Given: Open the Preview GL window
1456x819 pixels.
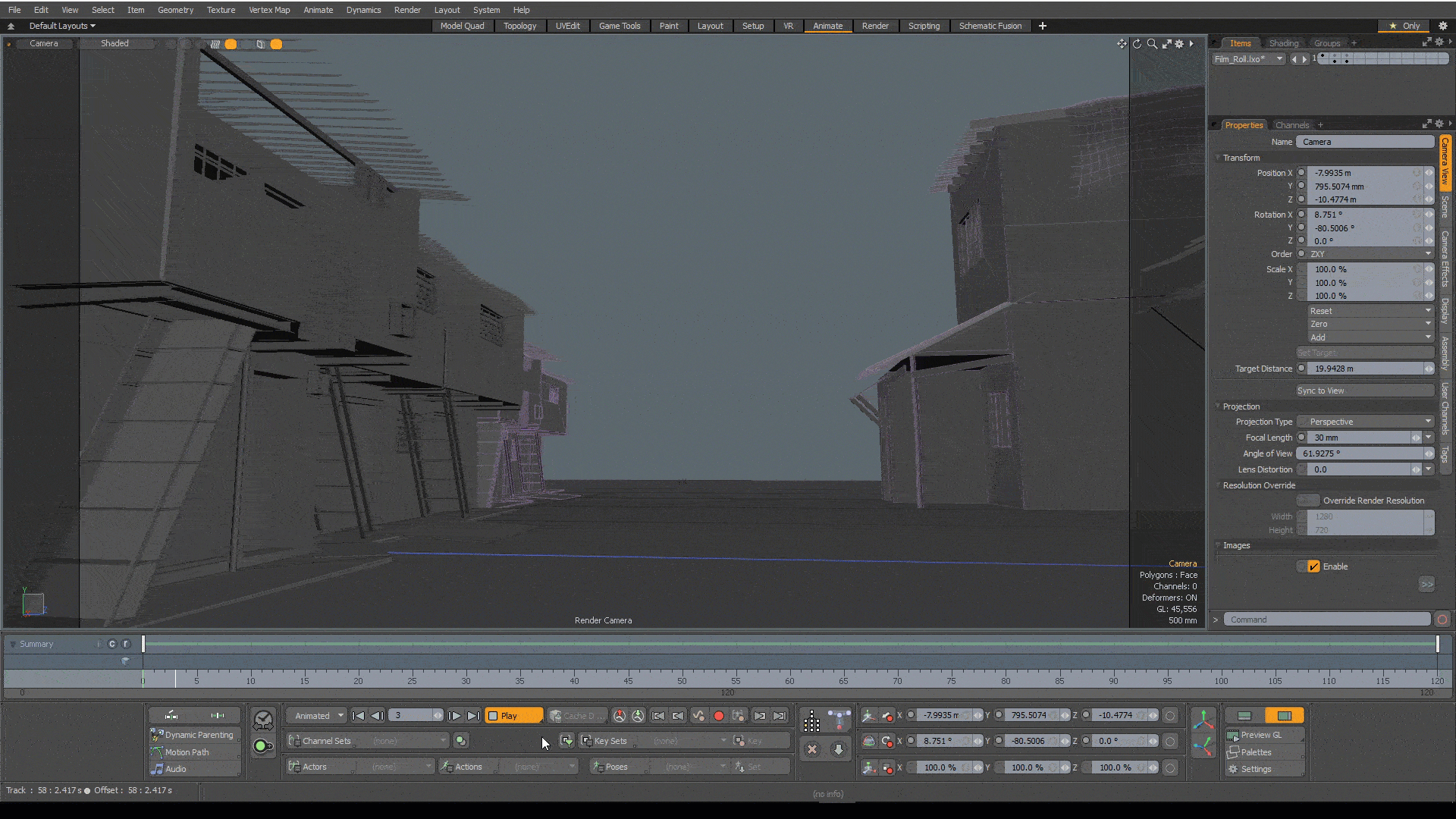Looking at the screenshot, I should (x=1260, y=735).
